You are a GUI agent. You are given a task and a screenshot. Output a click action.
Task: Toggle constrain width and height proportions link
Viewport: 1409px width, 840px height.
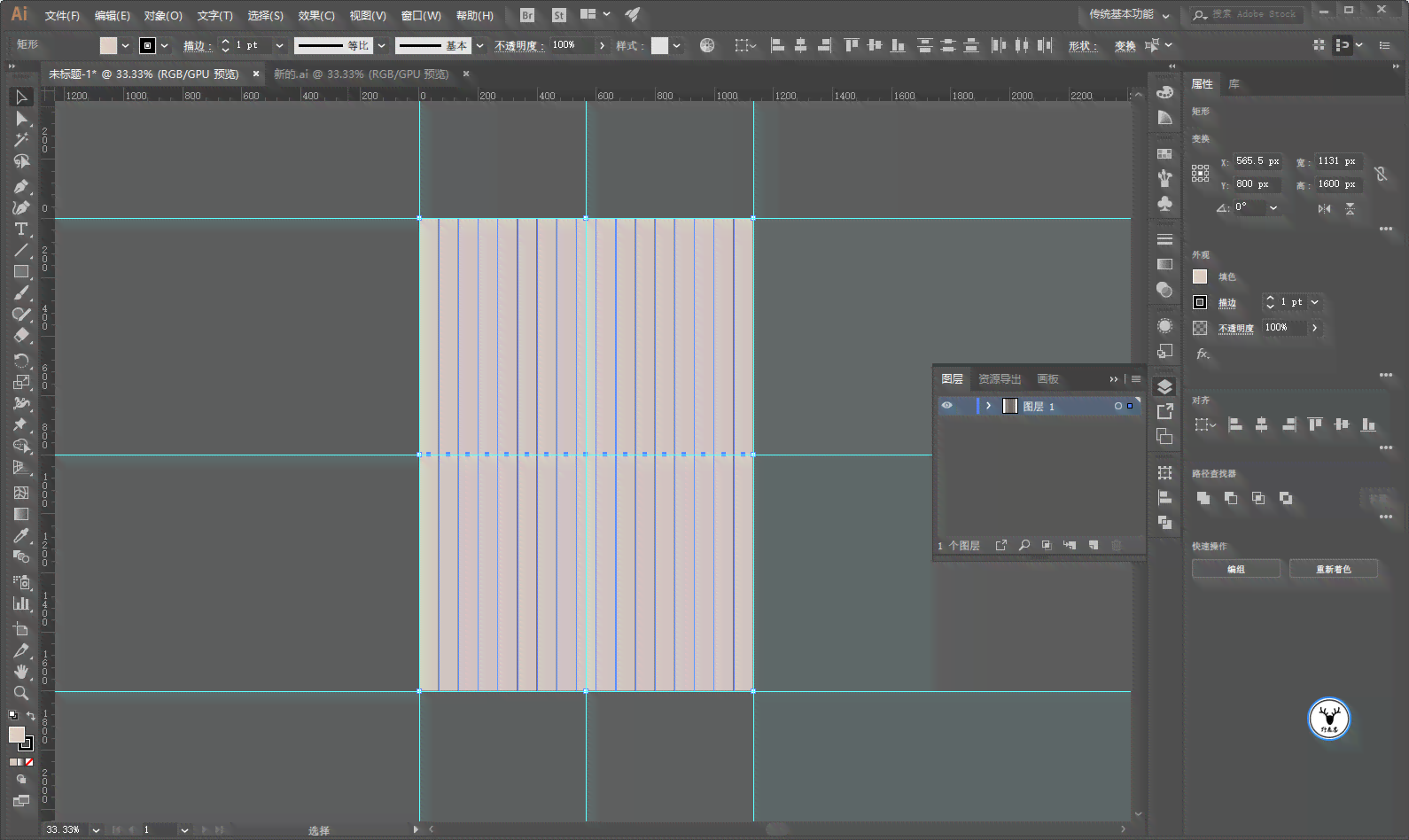pos(1381,174)
